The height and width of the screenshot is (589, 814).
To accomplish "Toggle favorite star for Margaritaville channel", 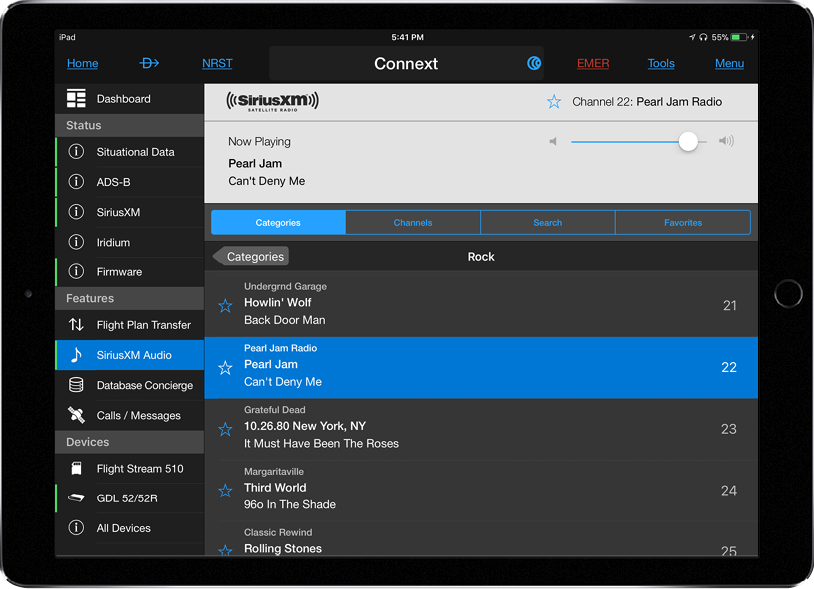I will click(x=225, y=490).
